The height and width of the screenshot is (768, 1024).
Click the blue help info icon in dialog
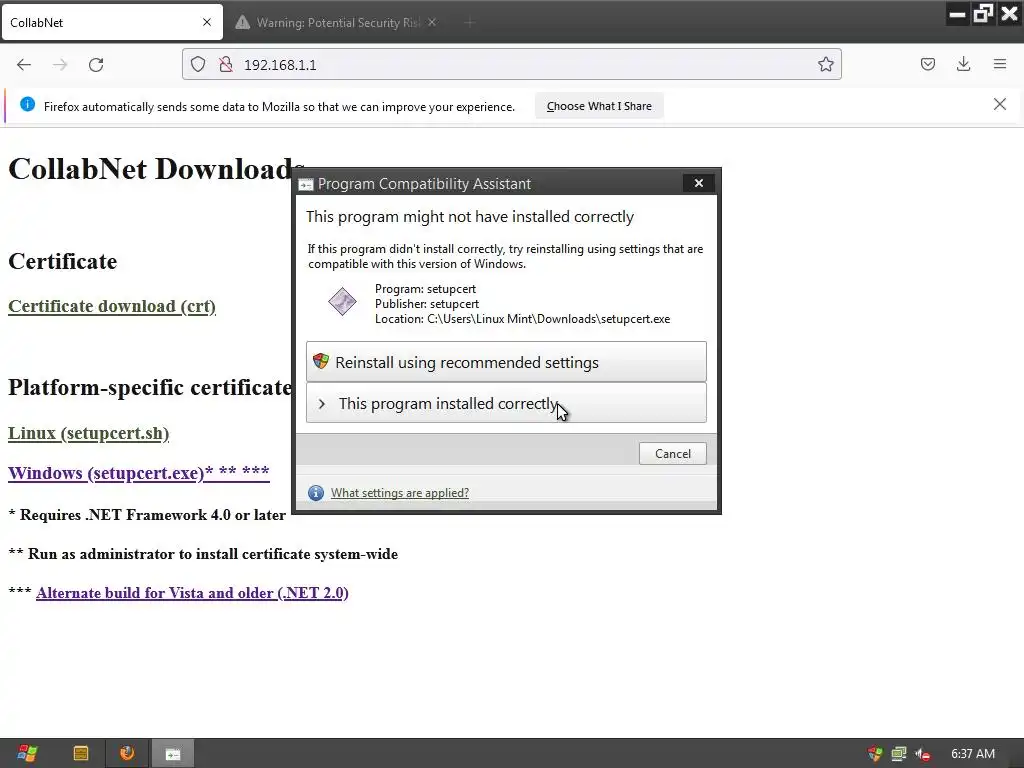[315, 493]
